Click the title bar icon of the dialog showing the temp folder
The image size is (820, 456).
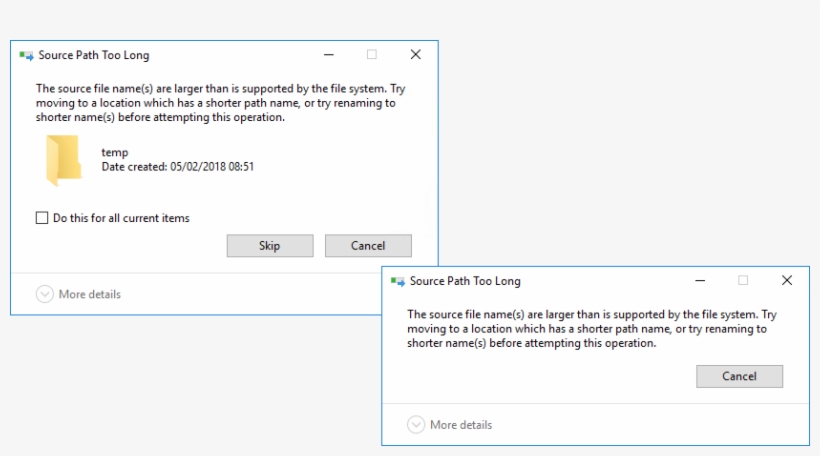tap(26, 56)
